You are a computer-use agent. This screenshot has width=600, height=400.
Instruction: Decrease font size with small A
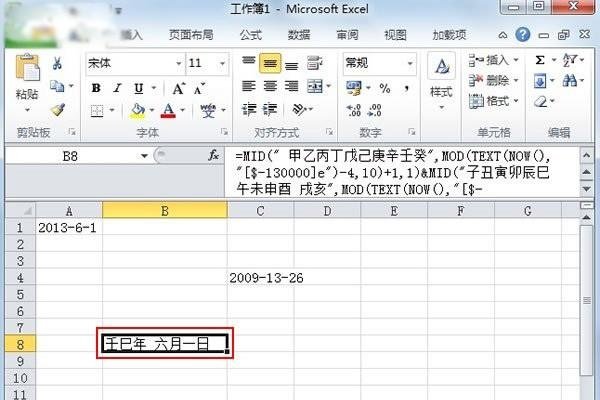click(199, 89)
